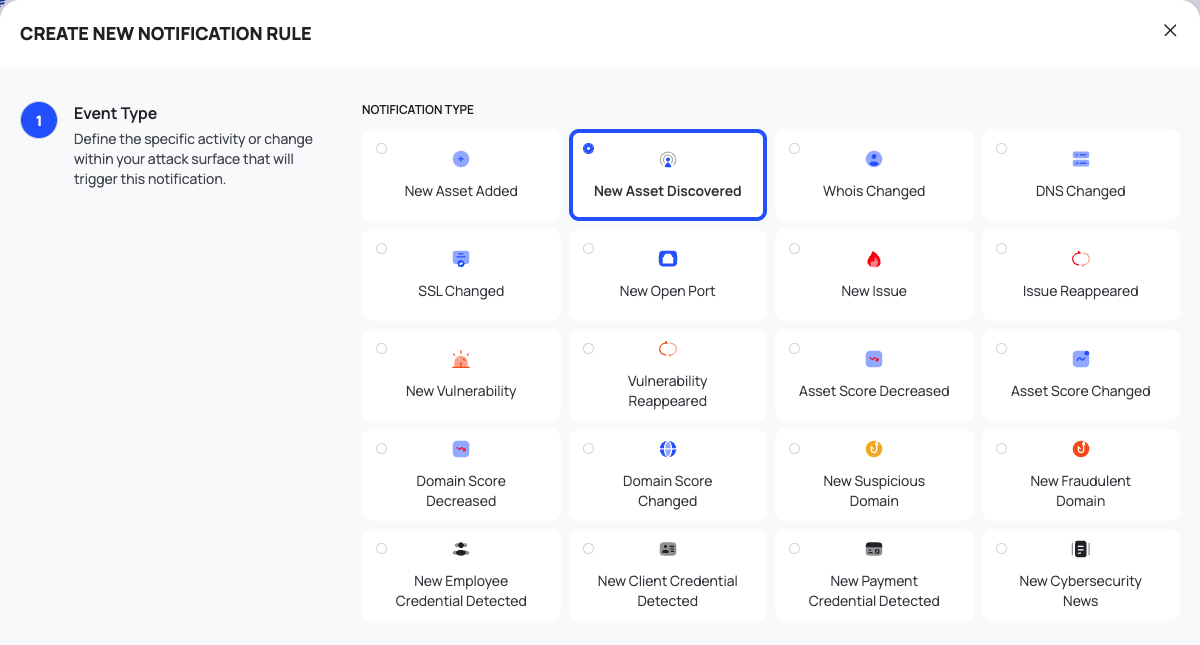Image resolution: width=1200 pixels, height=645 pixels.
Task: Click the New Open Port icon
Action: tap(668, 259)
